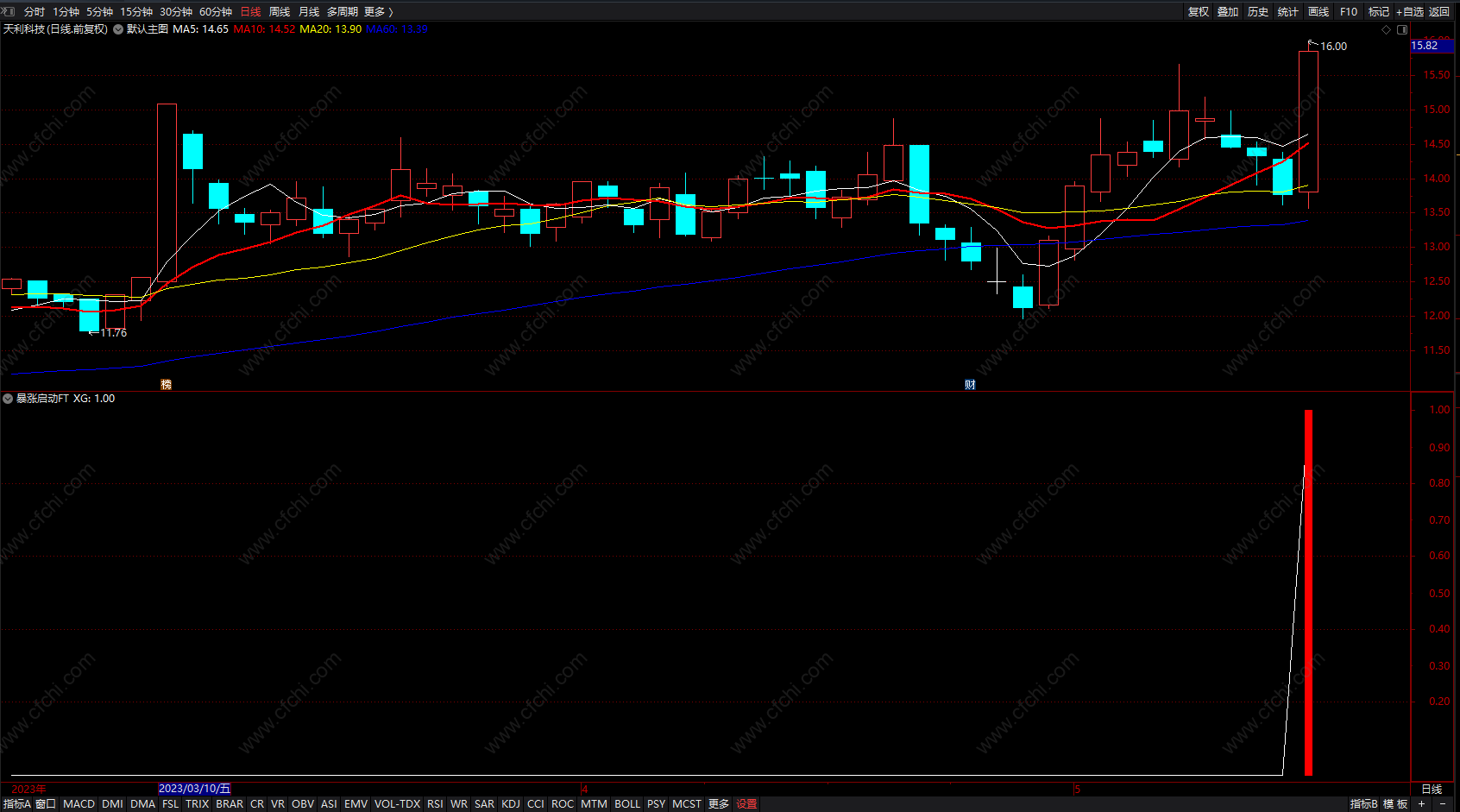
Task: Switch sub-chart to OBV indicator
Action: pyautogui.click(x=303, y=804)
